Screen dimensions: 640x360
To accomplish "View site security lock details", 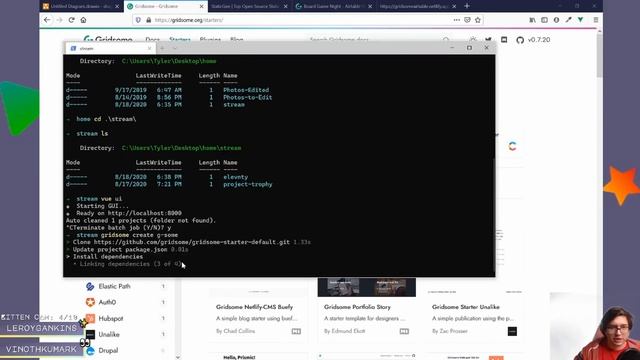I will (148, 20).
